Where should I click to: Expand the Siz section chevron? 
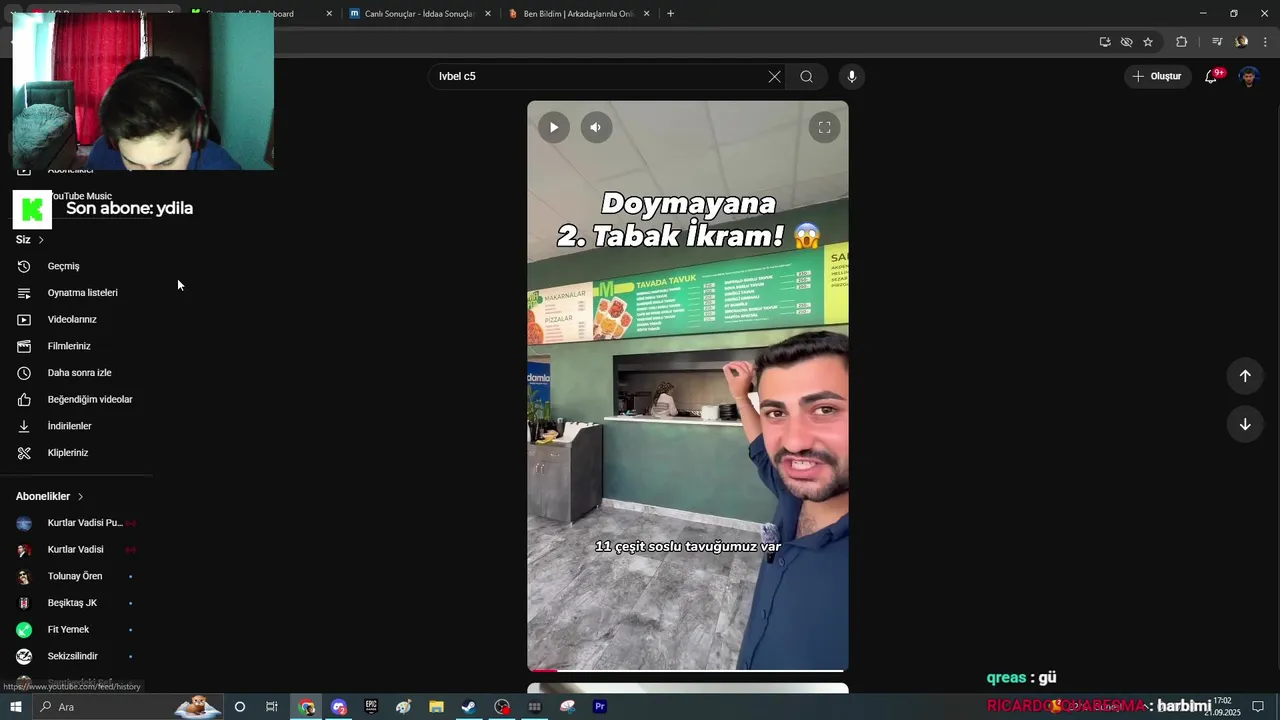point(41,240)
